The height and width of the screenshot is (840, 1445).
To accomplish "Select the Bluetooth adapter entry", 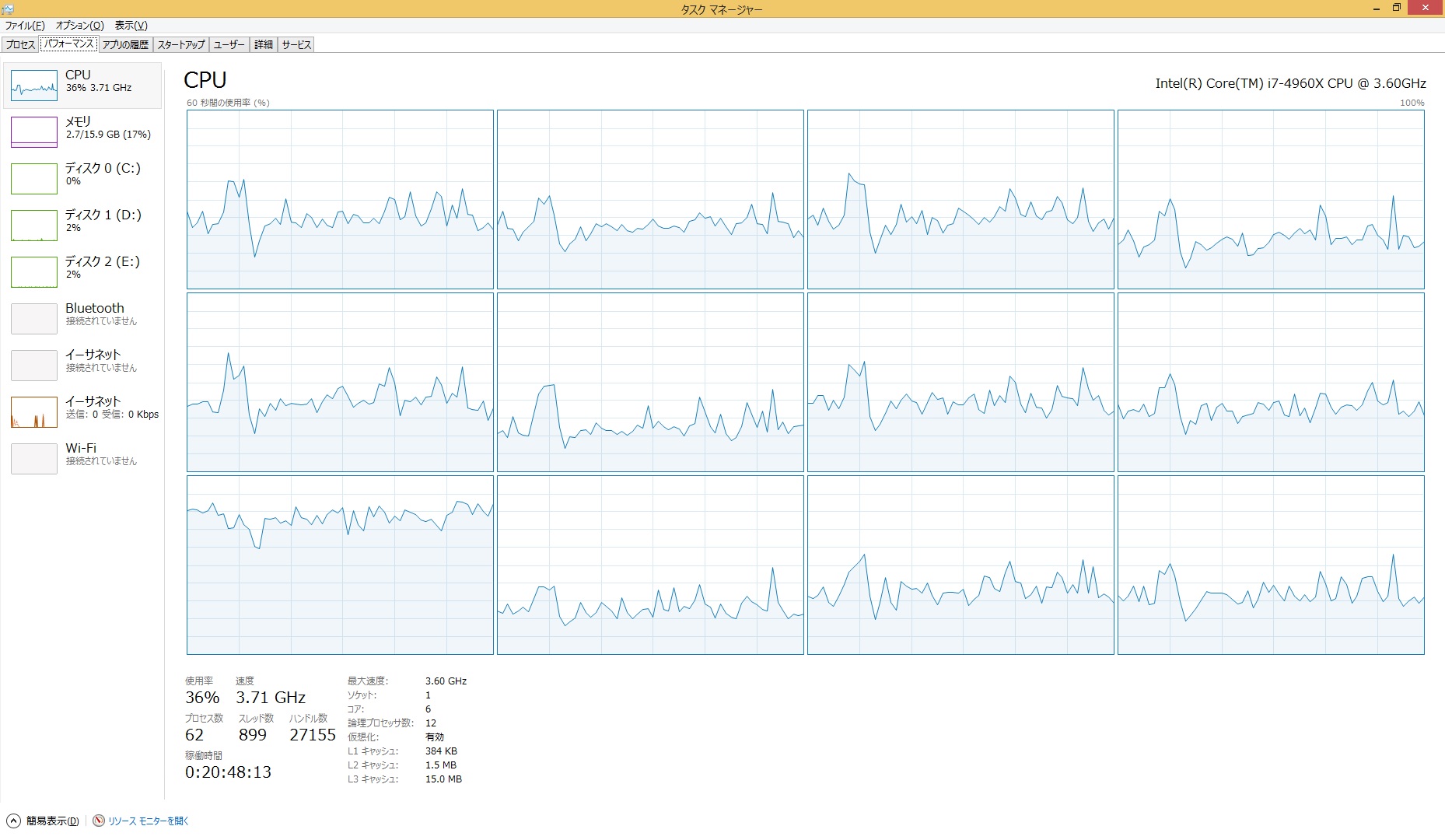I will (82, 318).
